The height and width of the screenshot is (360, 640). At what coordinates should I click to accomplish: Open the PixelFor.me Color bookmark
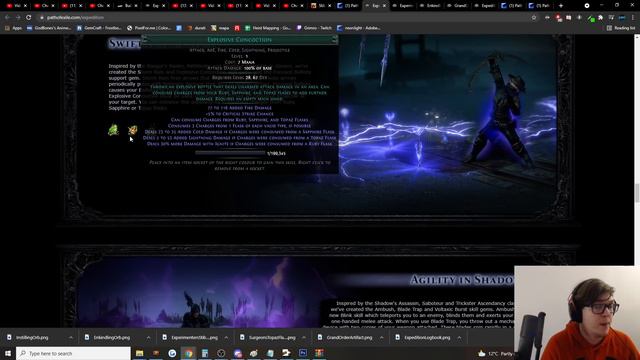(149, 28)
